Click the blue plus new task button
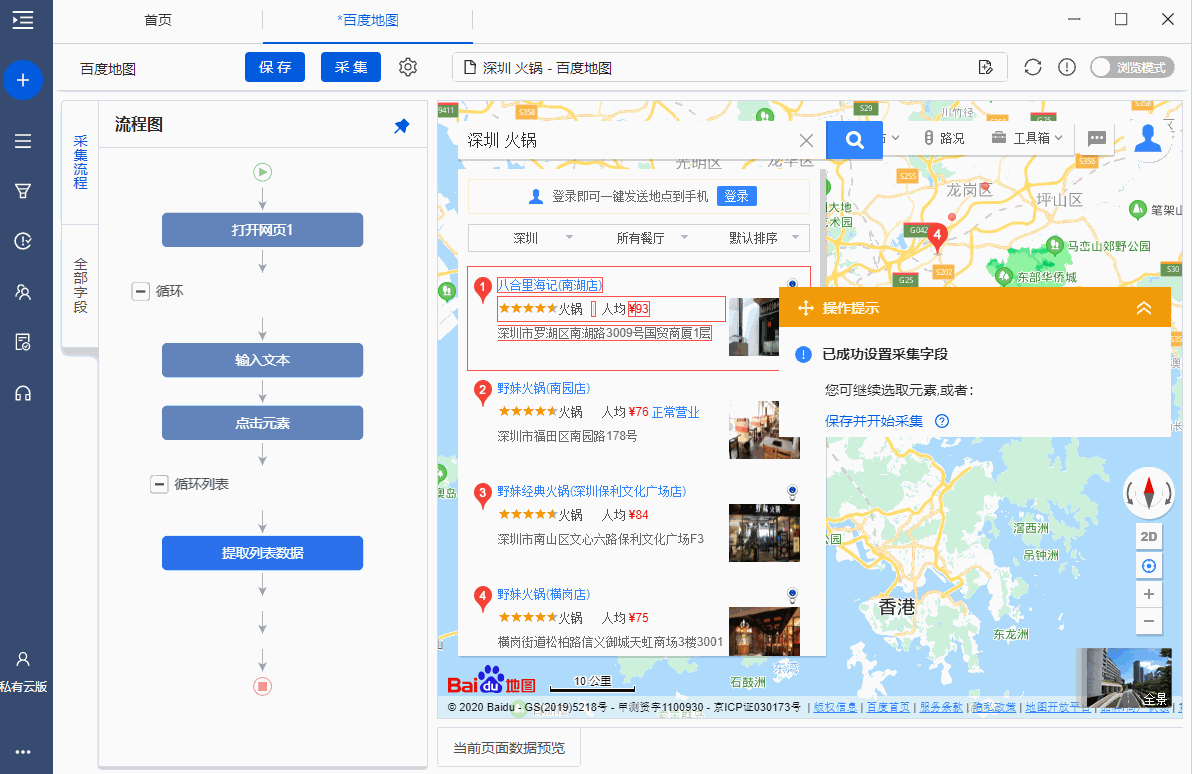 (x=23, y=80)
